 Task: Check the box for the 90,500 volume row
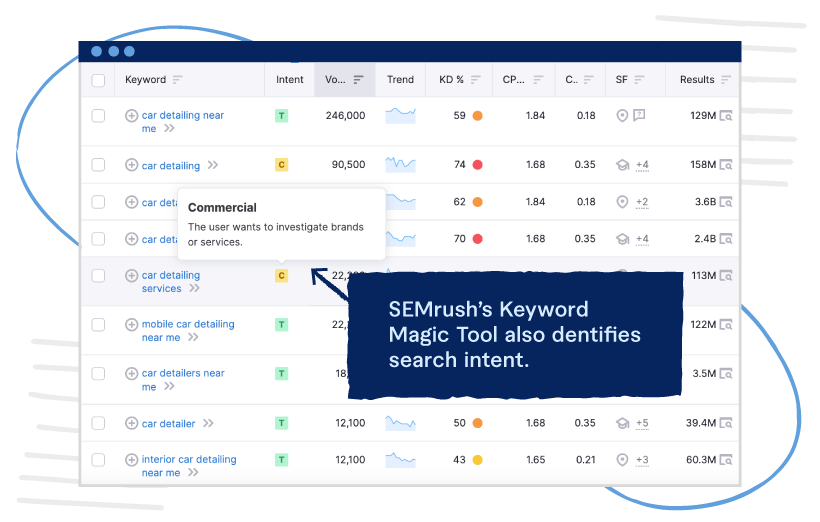coord(98,165)
